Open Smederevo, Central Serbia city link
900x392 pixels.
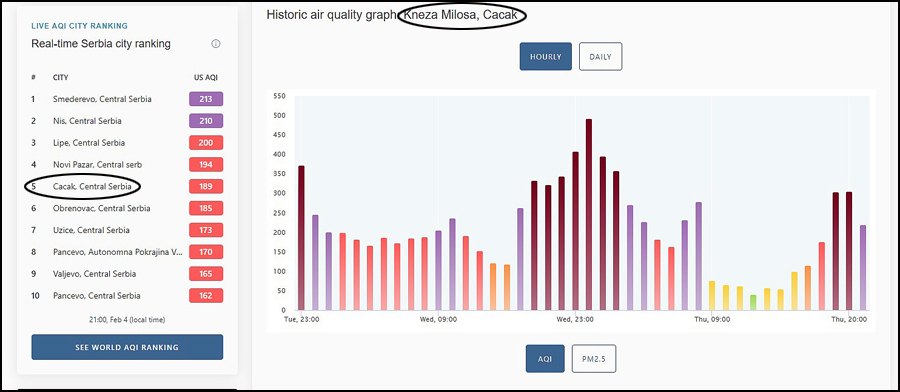click(102, 99)
